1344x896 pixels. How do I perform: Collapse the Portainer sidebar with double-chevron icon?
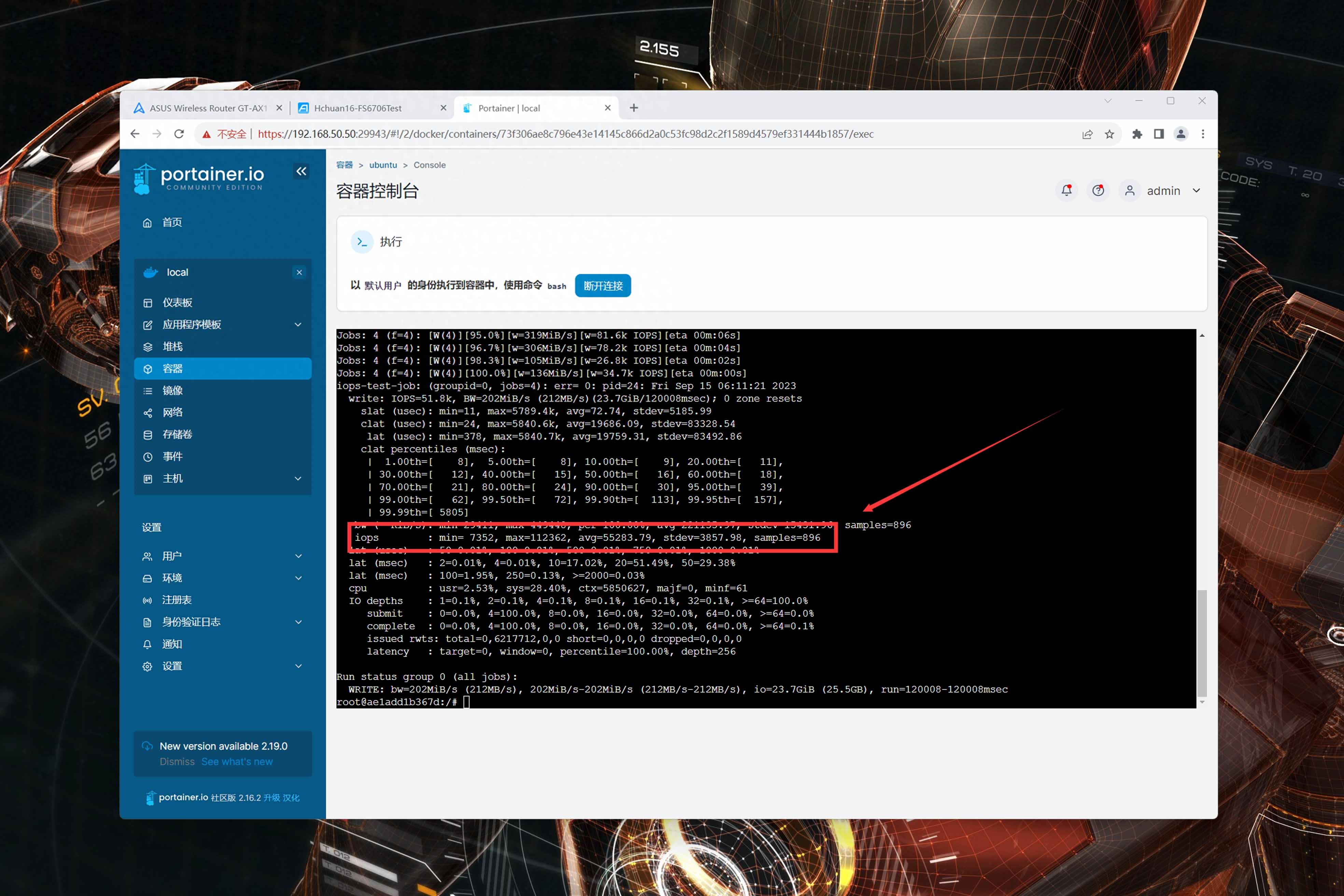pos(301,171)
